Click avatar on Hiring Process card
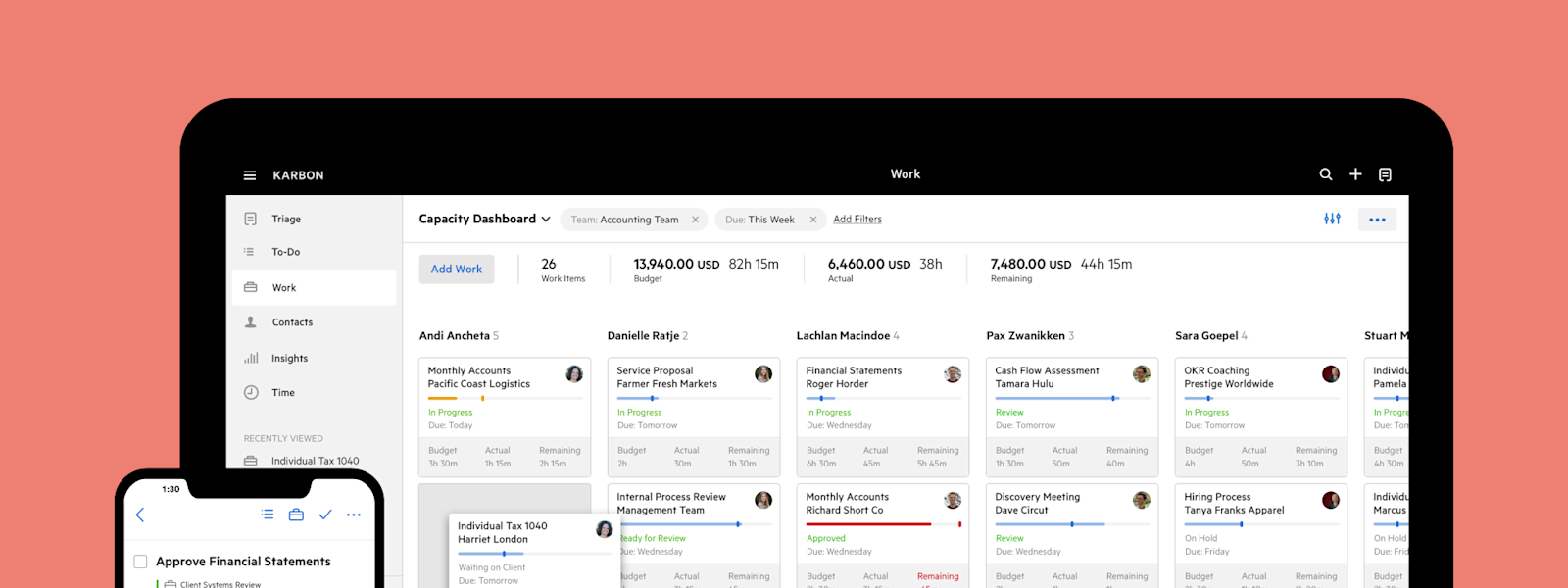The image size is (1568, 588). (1331, 500)
